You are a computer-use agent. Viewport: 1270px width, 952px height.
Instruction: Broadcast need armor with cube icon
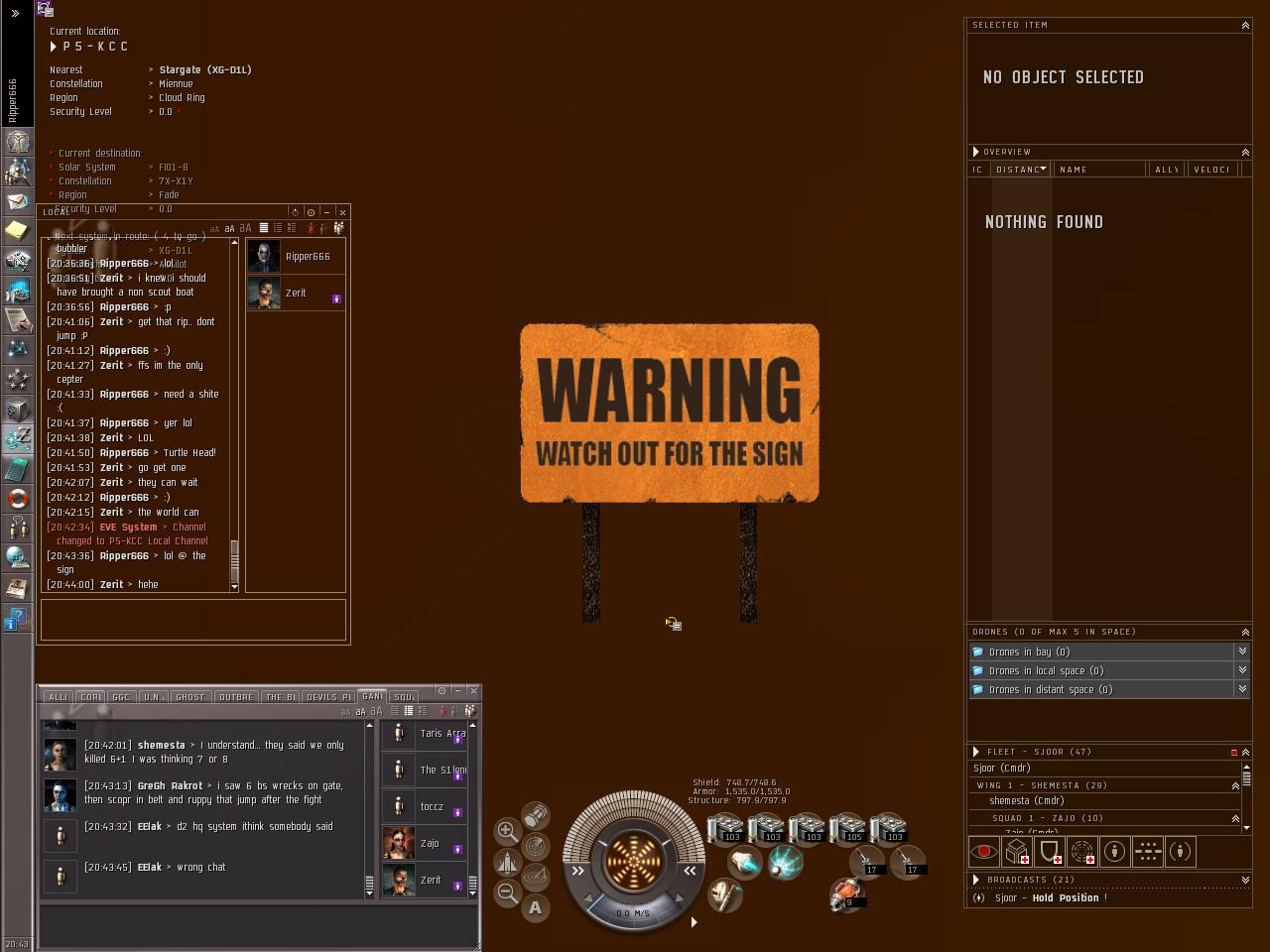(x=1017, y=852)
